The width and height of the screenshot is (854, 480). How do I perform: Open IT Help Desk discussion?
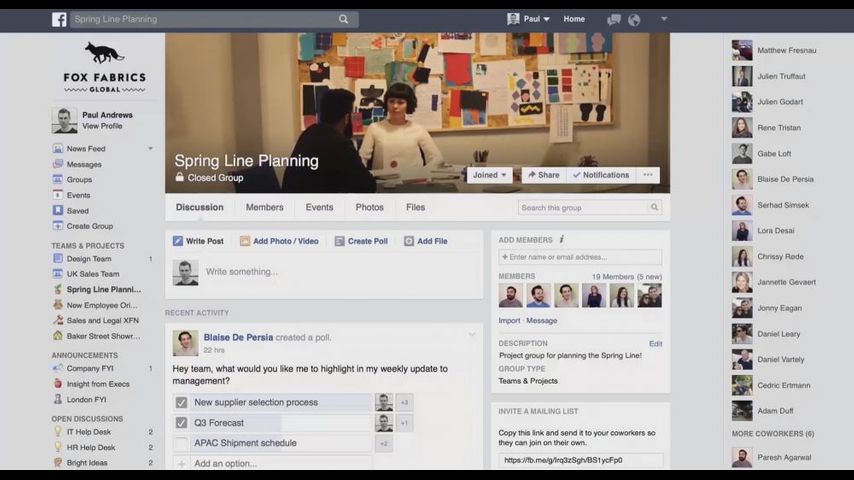click(88, 432)
